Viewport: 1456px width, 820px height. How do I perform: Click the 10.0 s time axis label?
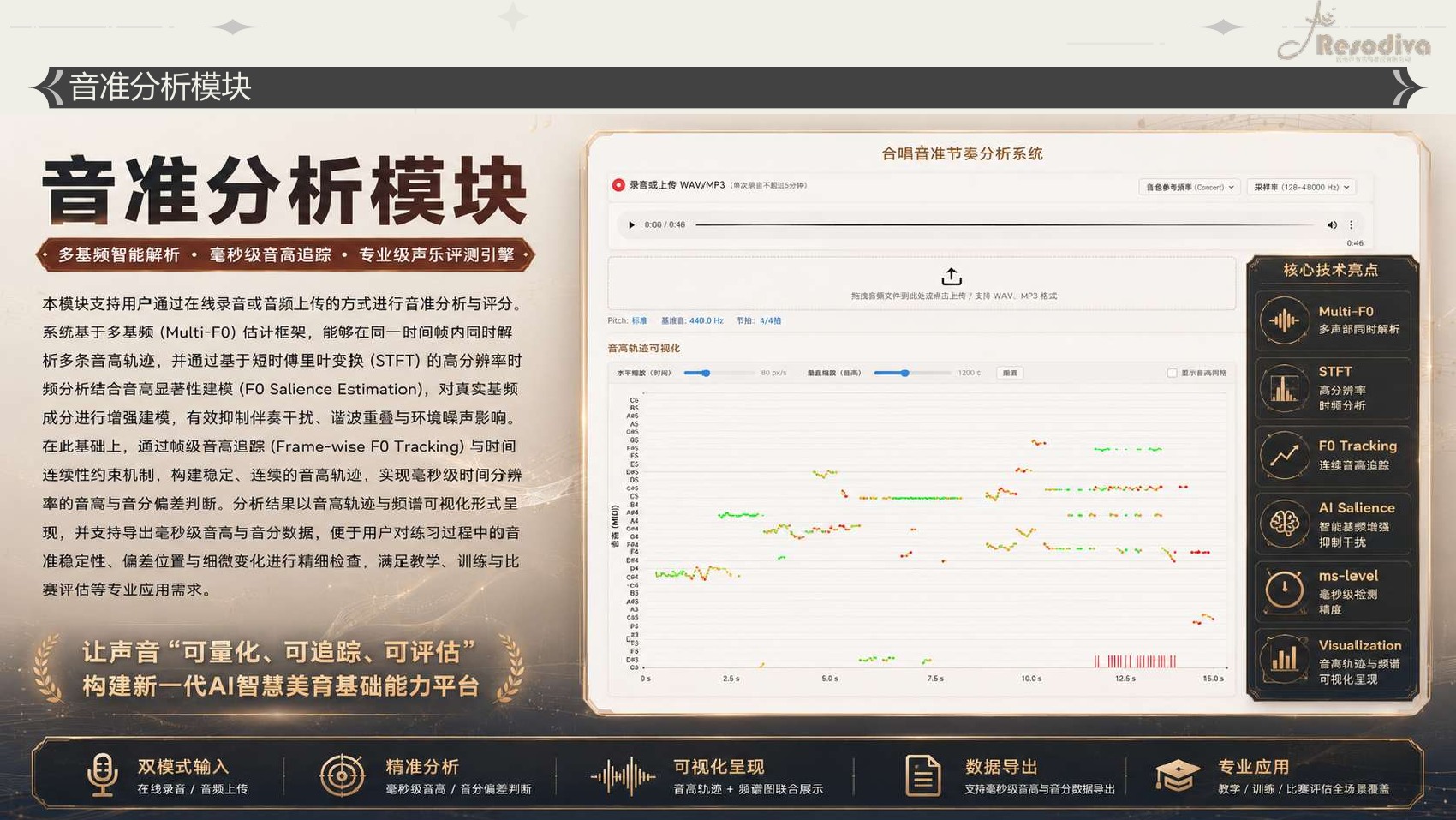[x=1031, y=679]
